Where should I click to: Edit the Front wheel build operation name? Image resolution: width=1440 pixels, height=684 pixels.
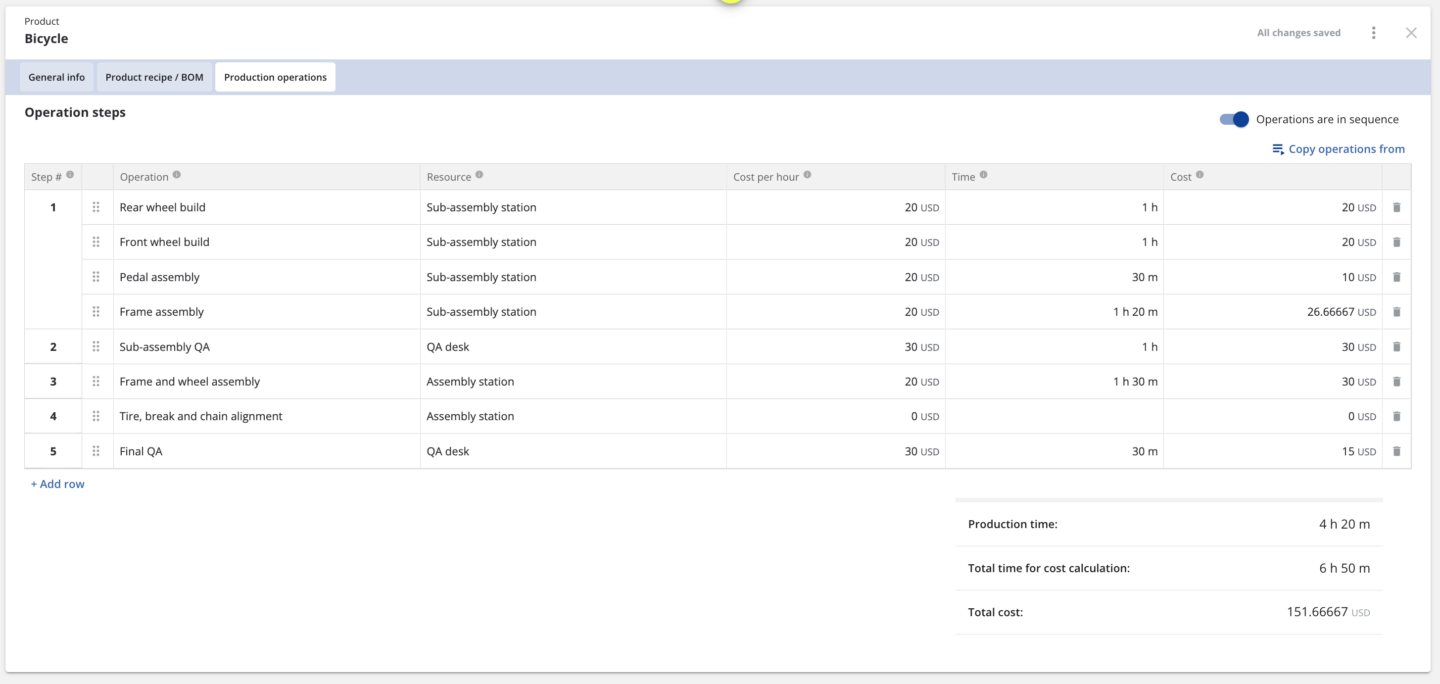[x=266, y=242]
